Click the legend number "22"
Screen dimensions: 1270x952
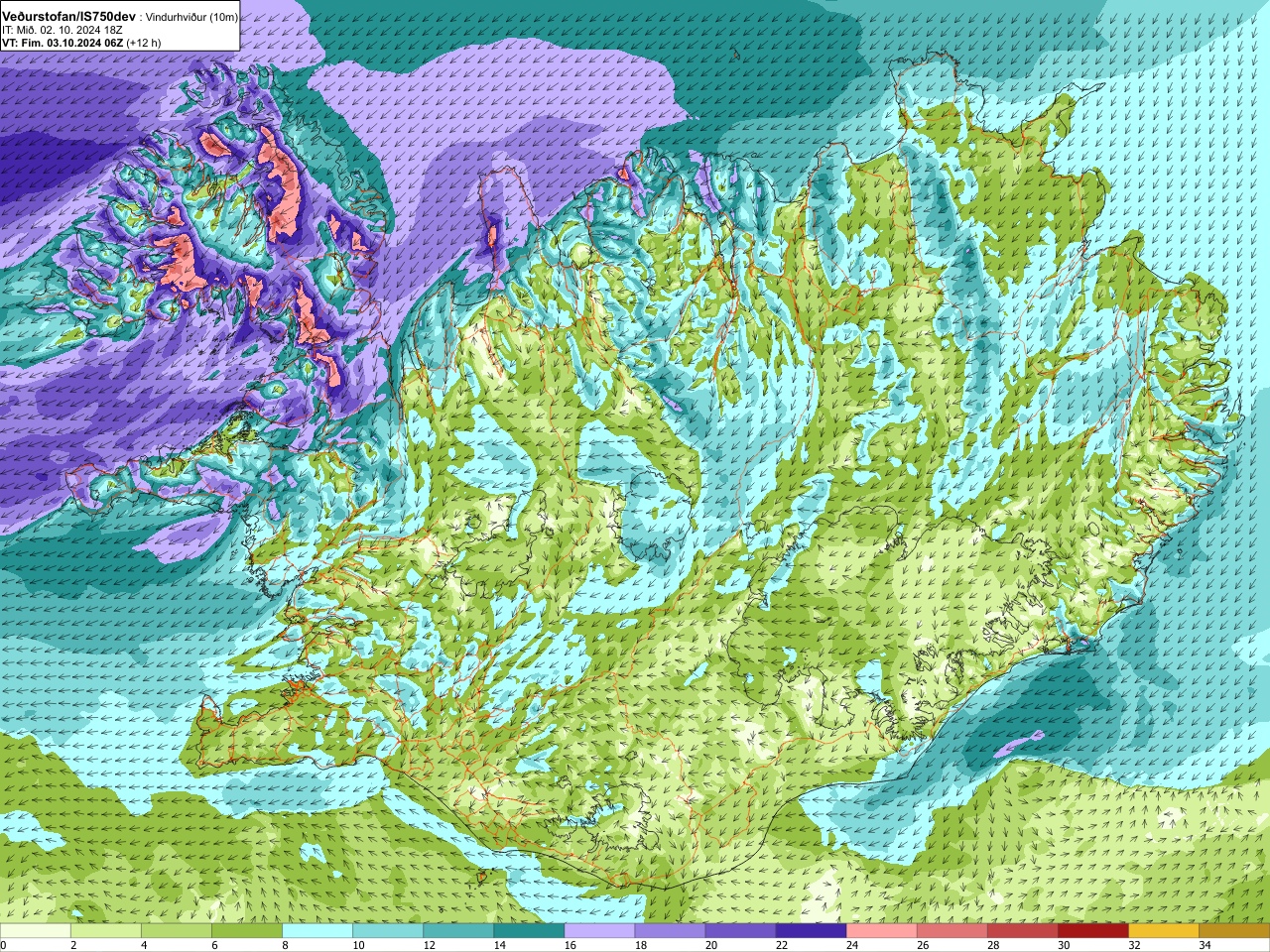(x=782, y=945)
